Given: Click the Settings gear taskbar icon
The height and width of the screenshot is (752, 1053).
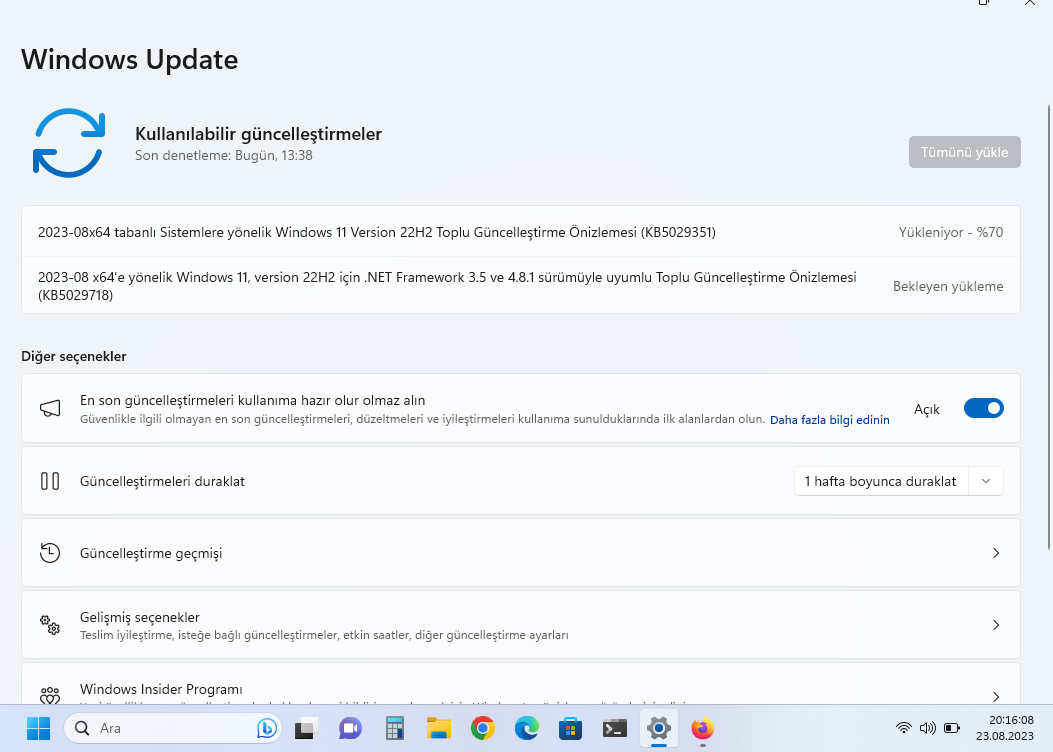Looking at the screenshot, I should (x=659, y=728).
